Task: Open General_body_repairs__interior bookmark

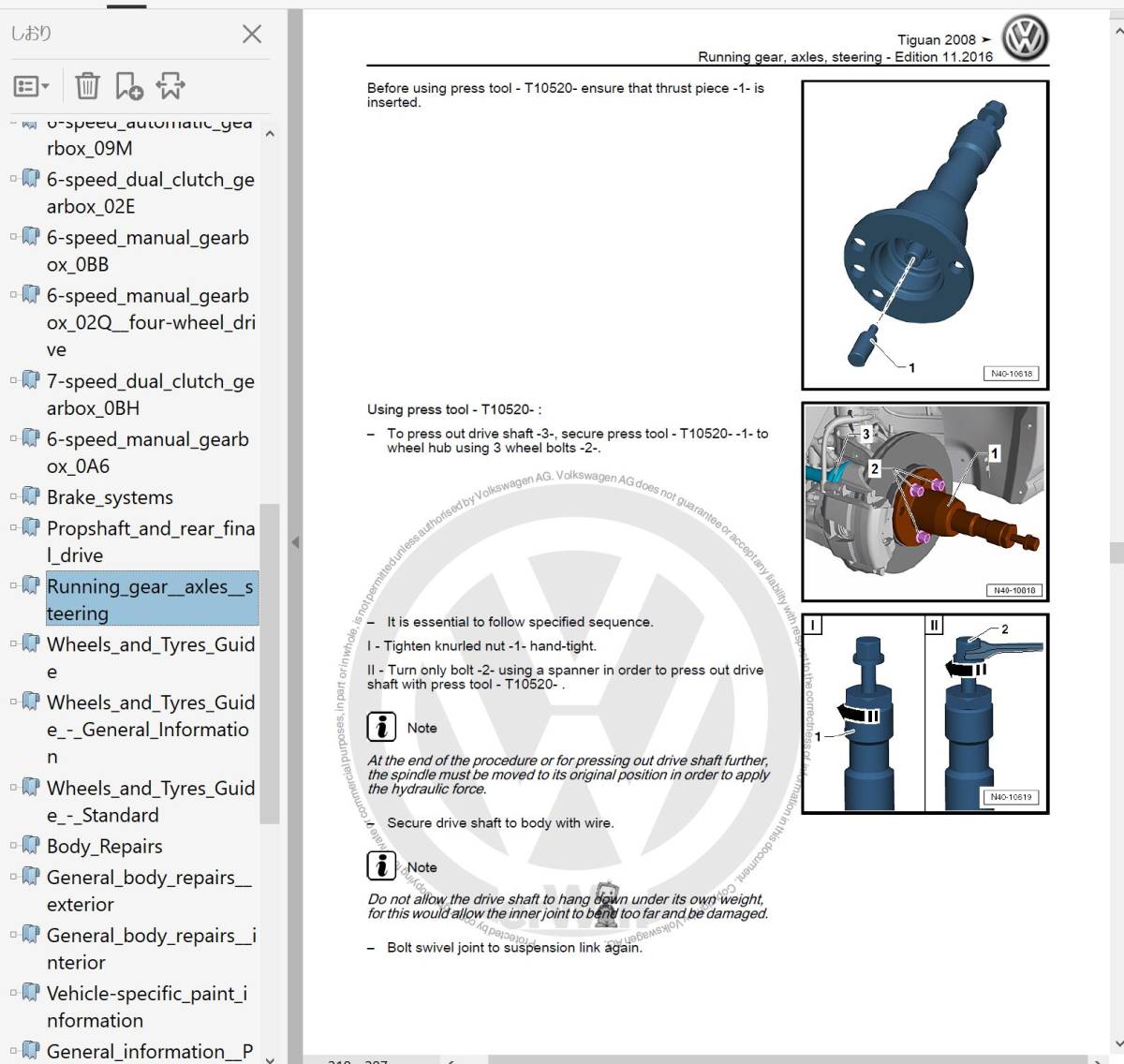Action: (151, 948)
